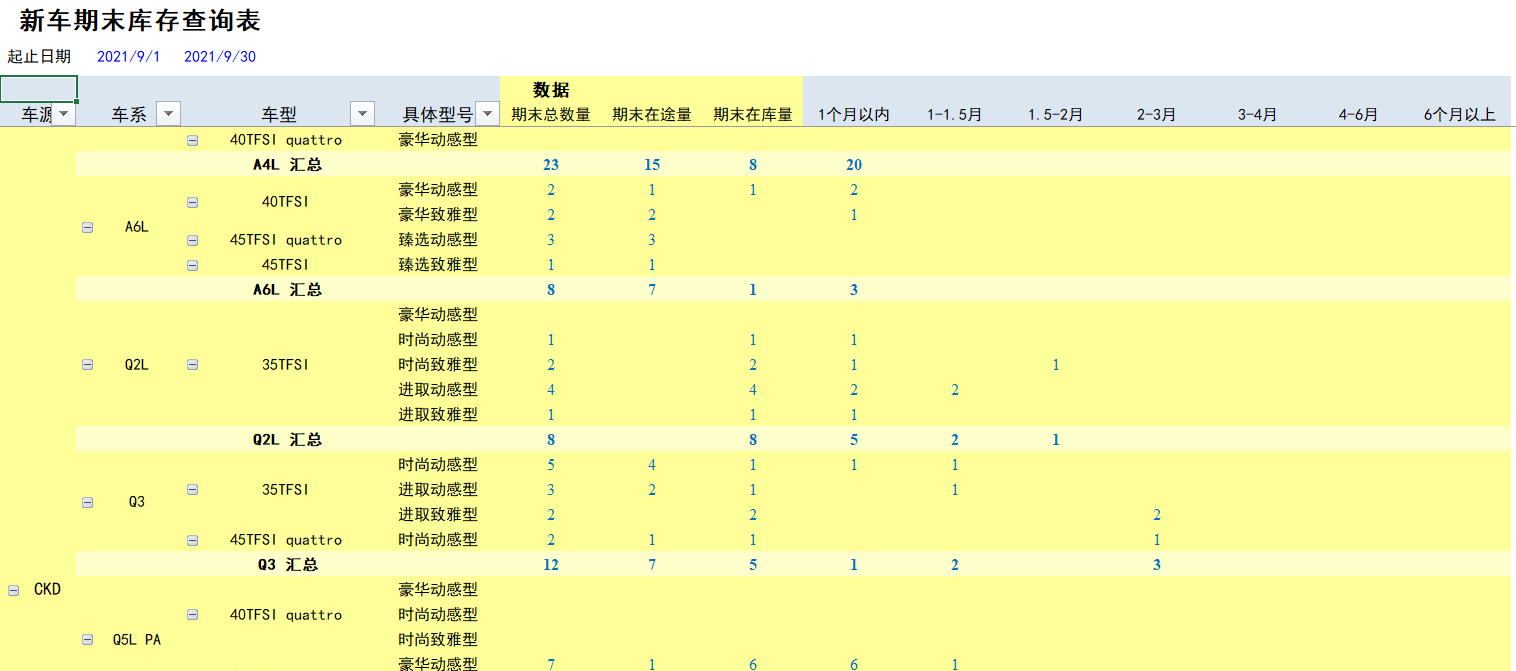Collapse the A6L car series group

(87, 226)
